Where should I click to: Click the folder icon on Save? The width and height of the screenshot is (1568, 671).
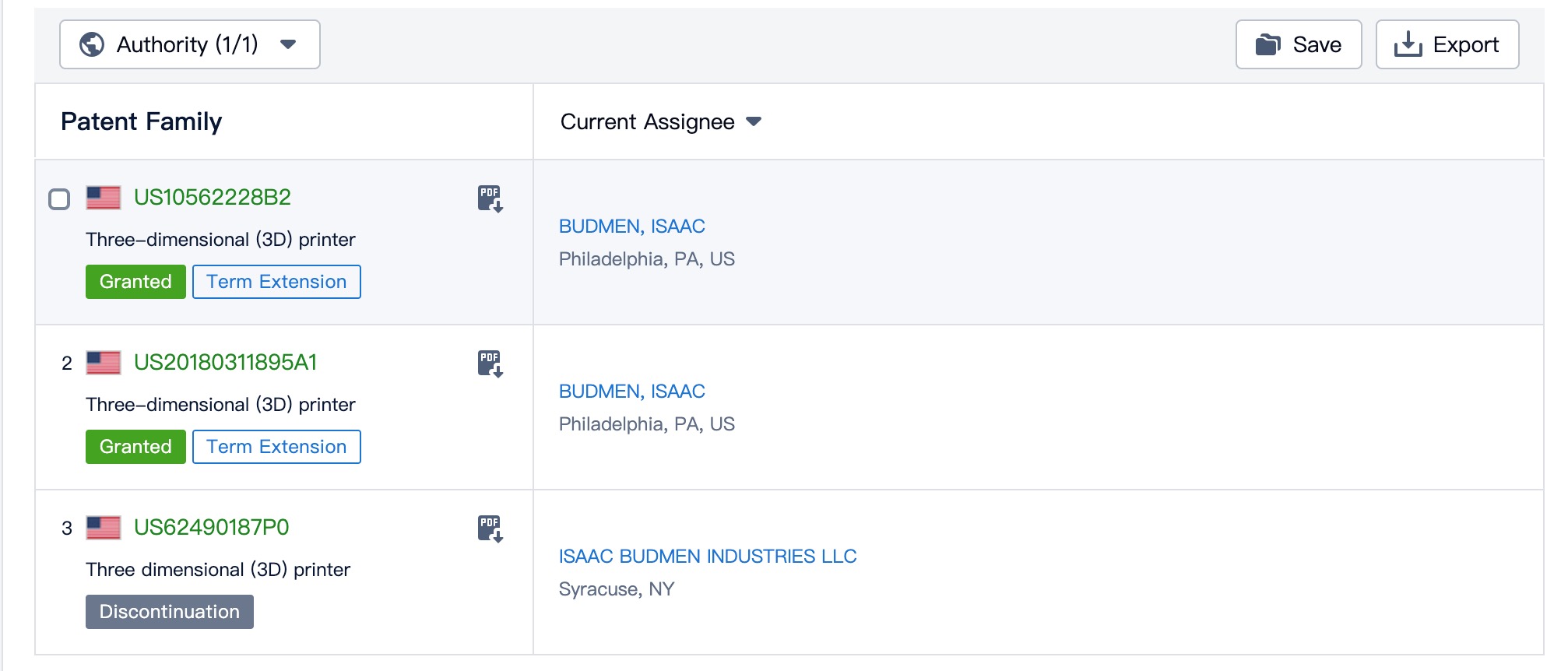[x=1267, y=44]
